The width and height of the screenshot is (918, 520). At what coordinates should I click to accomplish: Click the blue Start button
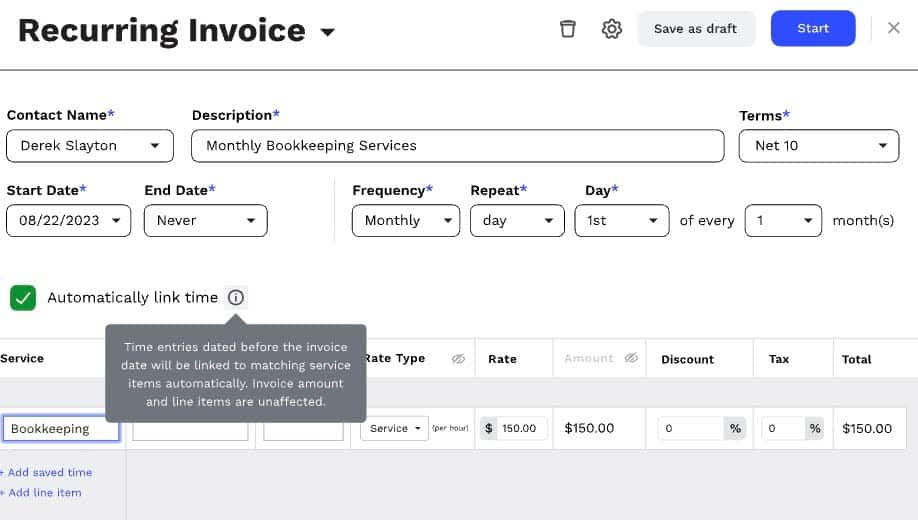click(x=813, y=29)
